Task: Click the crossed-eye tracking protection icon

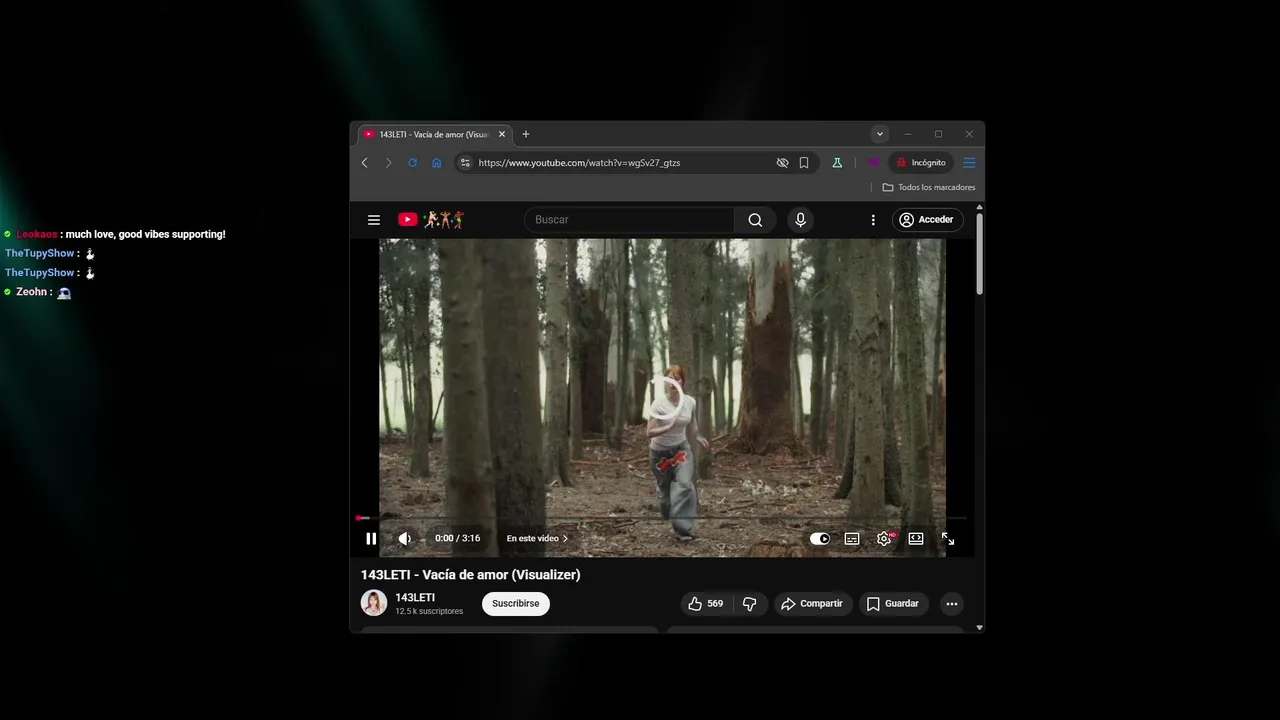Action: click(x=783, y=163)
